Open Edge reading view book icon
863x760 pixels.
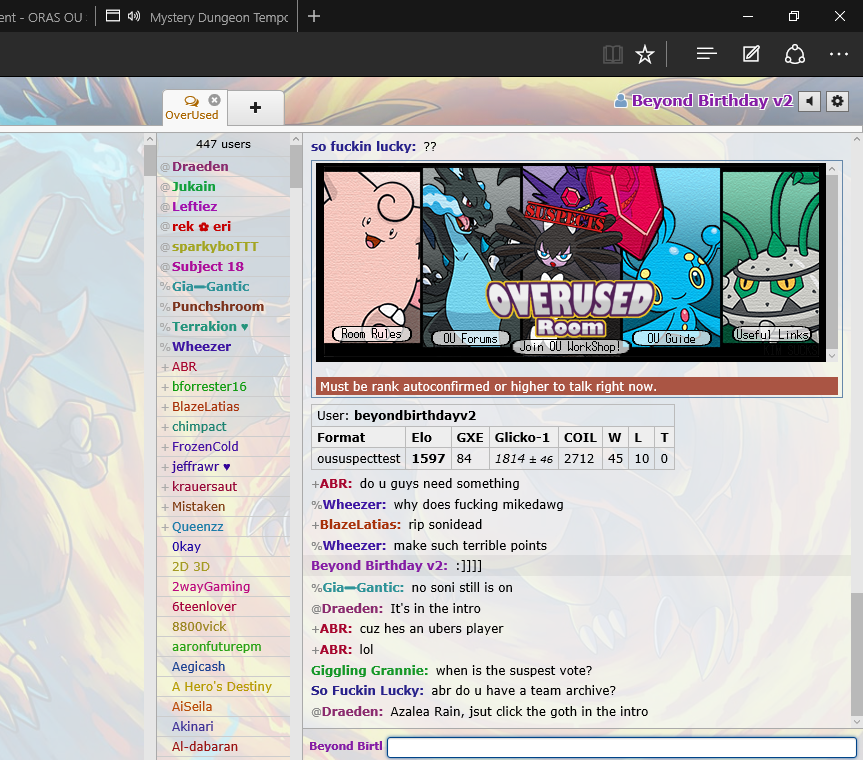(613, 54)
